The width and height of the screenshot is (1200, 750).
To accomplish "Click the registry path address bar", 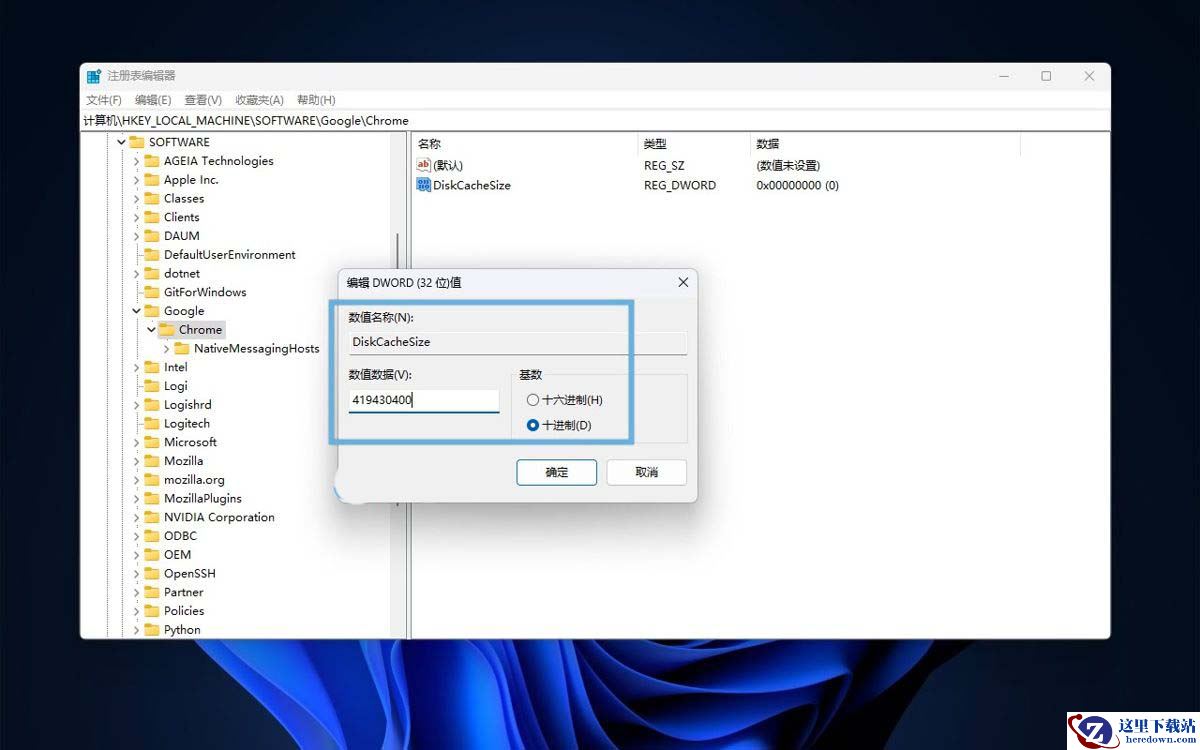I will (x=595, y=120).
